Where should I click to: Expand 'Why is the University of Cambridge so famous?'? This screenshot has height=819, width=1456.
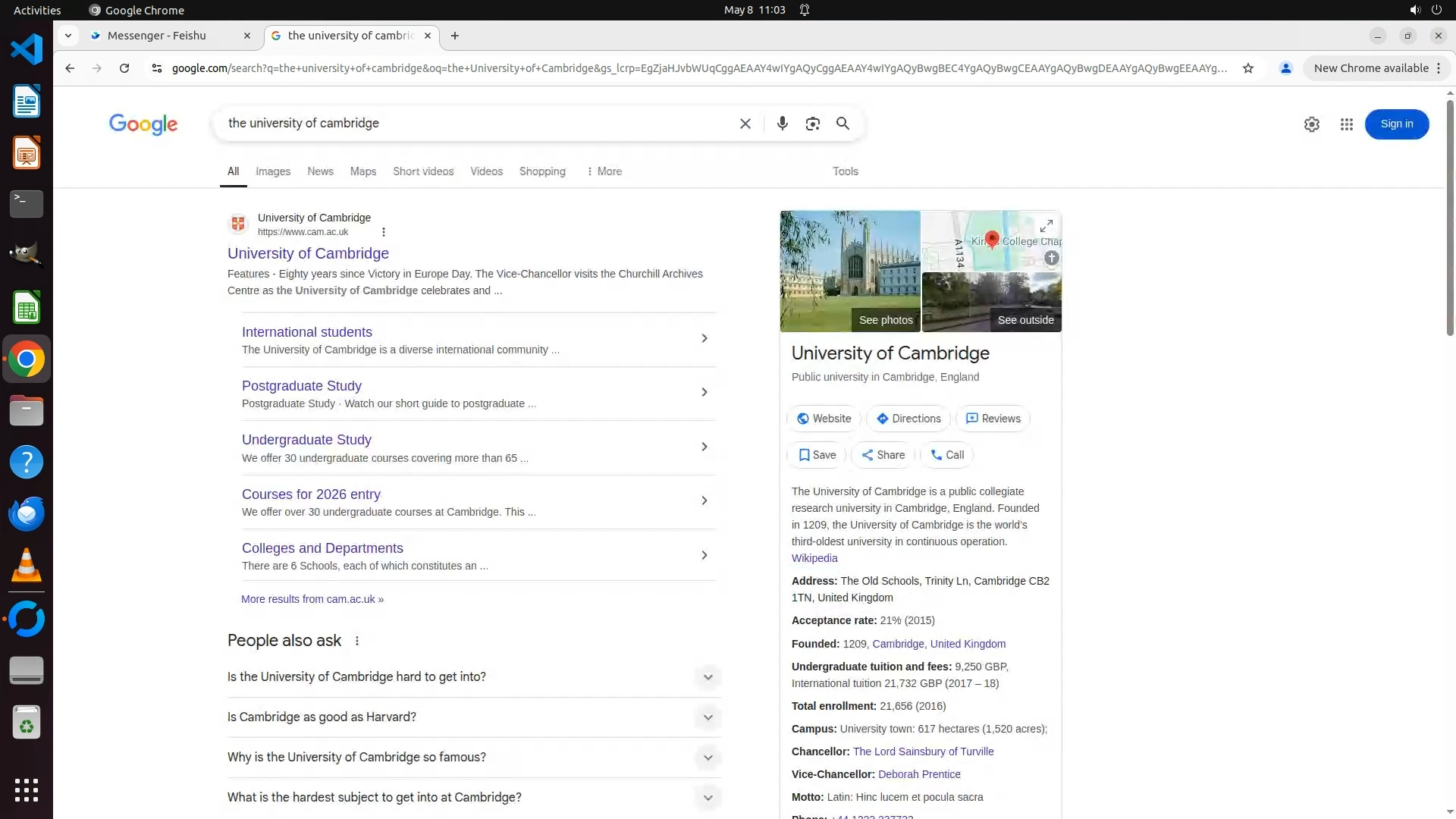(x=707, y=758)
